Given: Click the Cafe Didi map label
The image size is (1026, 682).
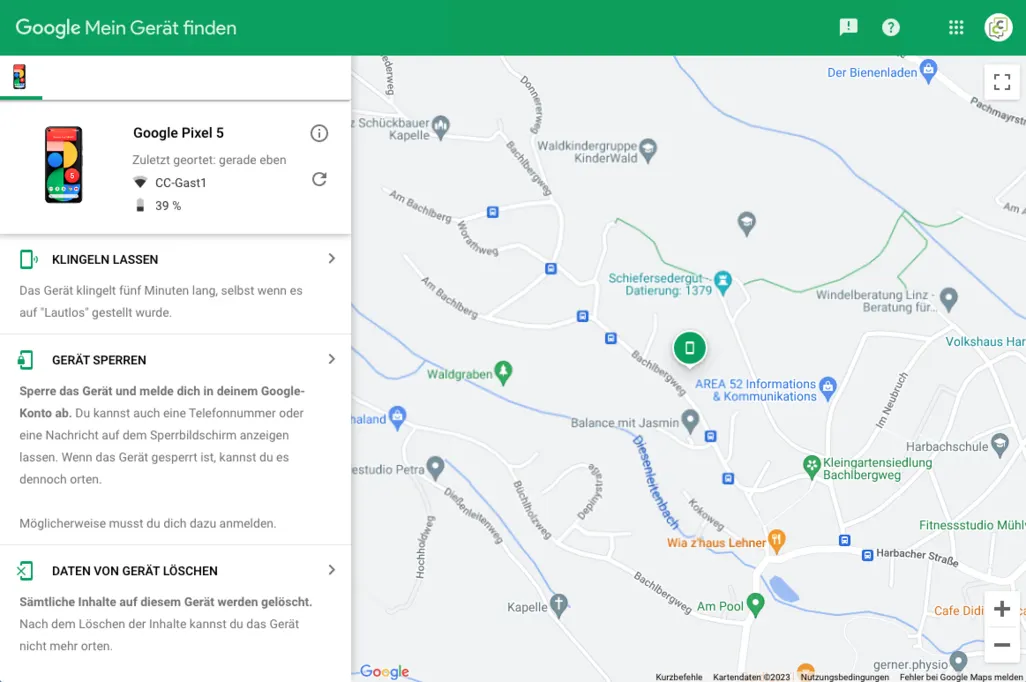Looking at the screenshot, I should coord(959,610).
